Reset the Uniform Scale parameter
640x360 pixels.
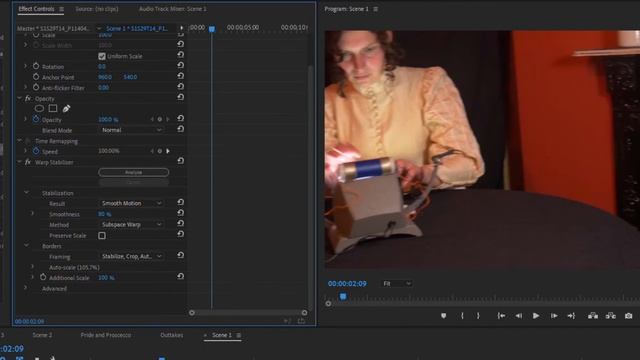tap(180, 55)
